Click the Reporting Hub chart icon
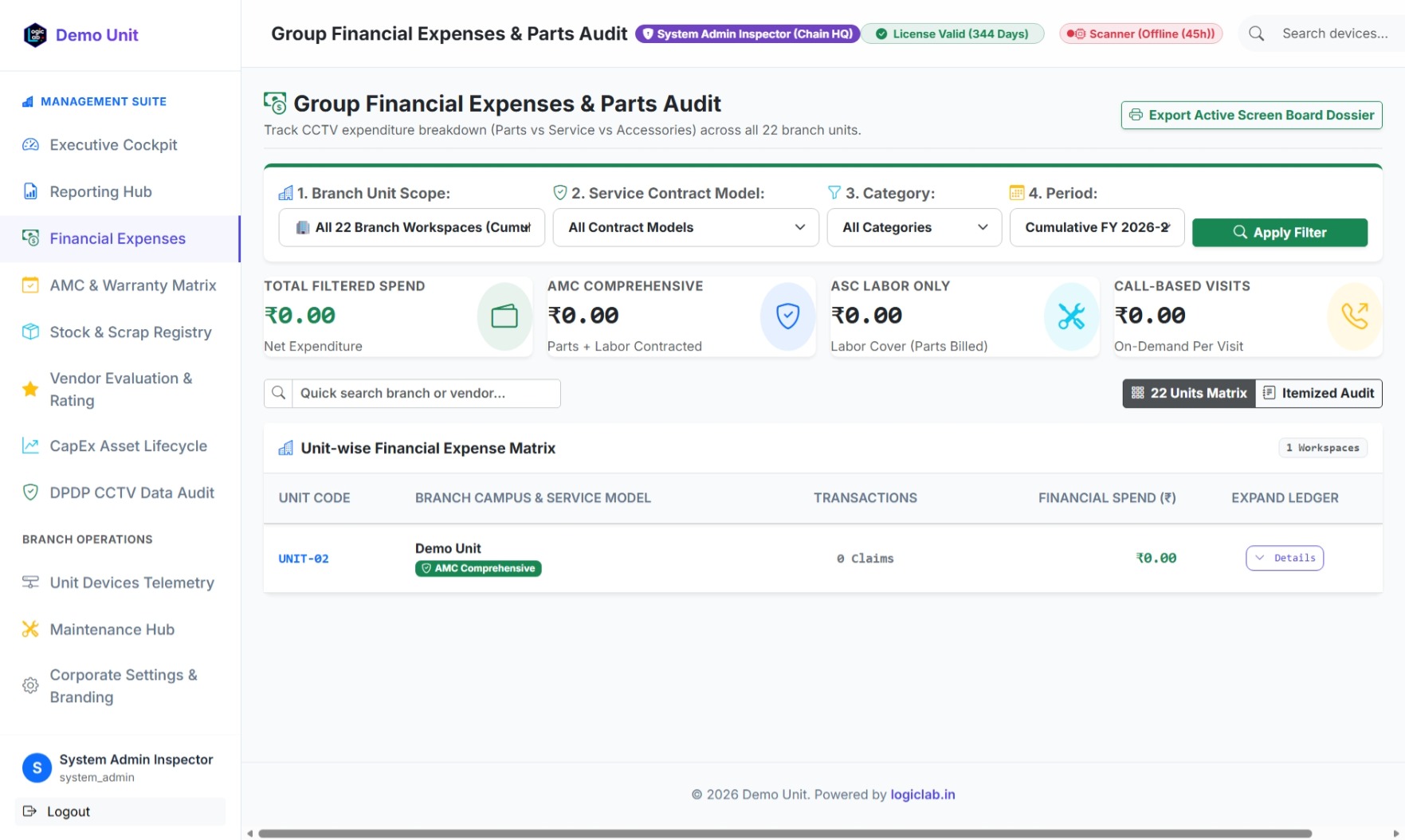1405x840 pixels. 30,192
